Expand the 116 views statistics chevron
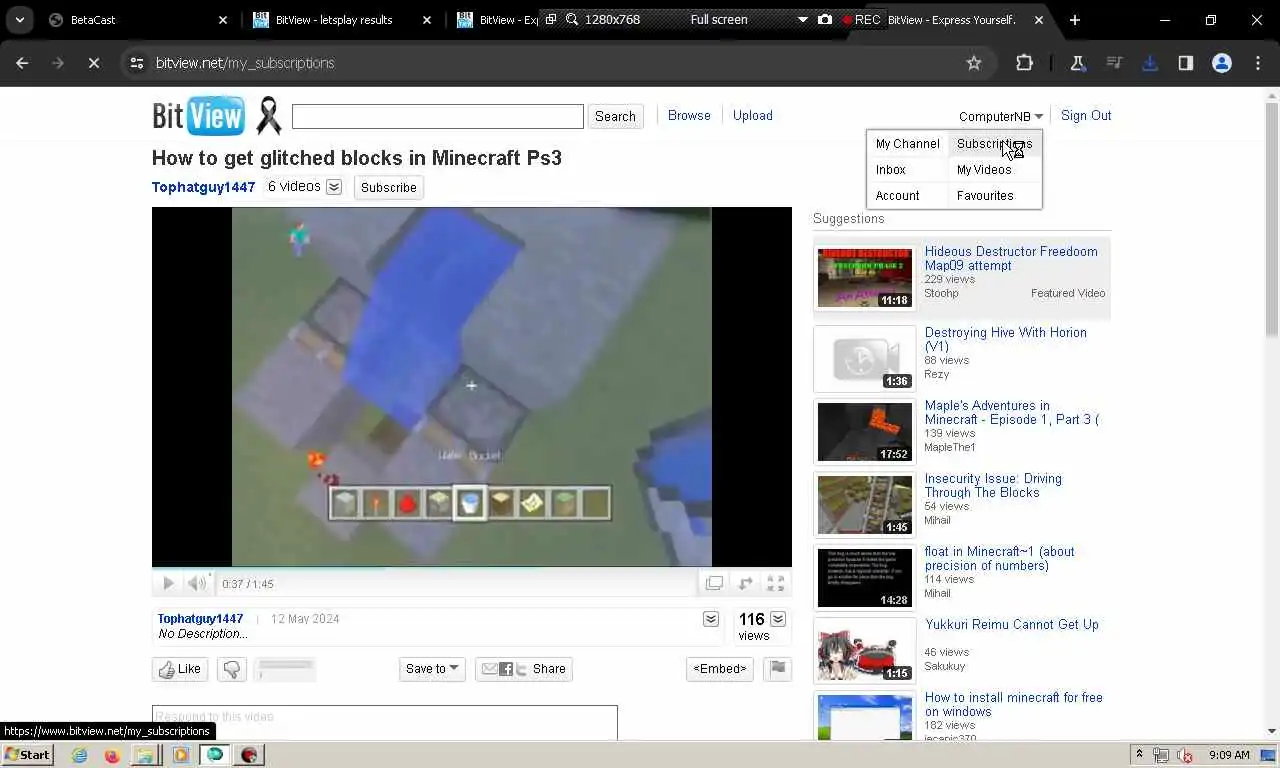 (777, 619)
